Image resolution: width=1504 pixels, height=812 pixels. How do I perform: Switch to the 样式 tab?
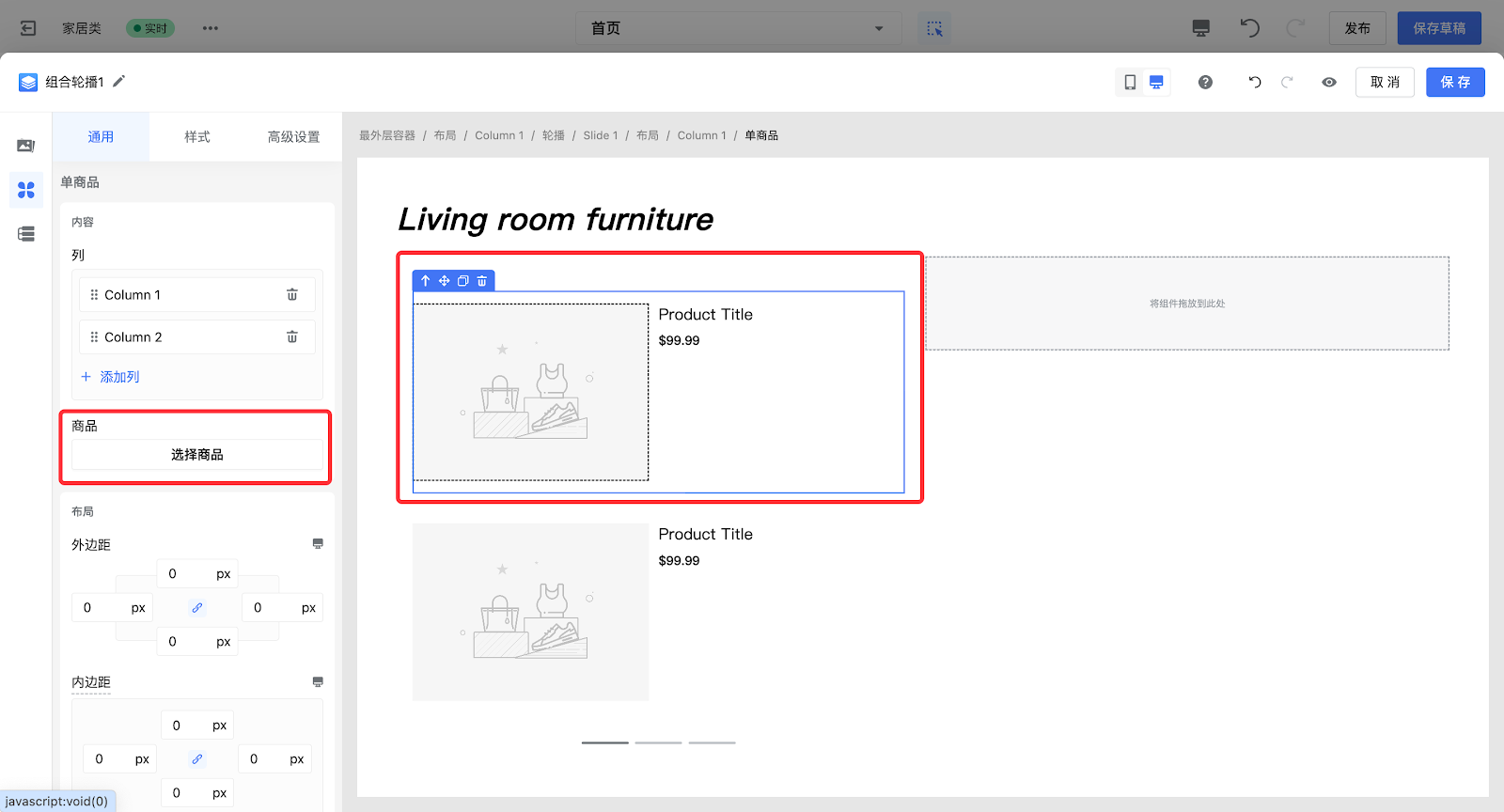click(x=197, y=137)
